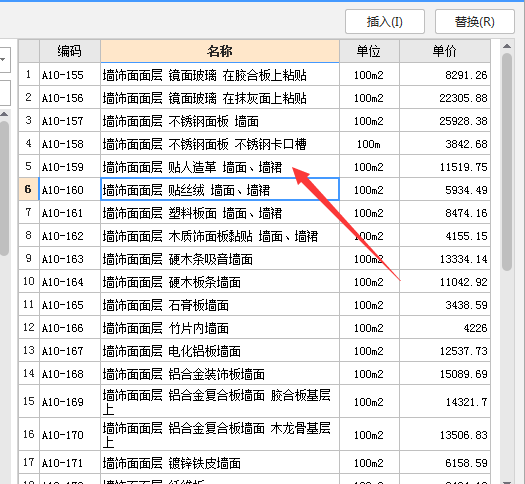Click name 铝合金装饰板墙面
Image resolution: width=525 pixels, height=484 pixels.
[220, 374]
